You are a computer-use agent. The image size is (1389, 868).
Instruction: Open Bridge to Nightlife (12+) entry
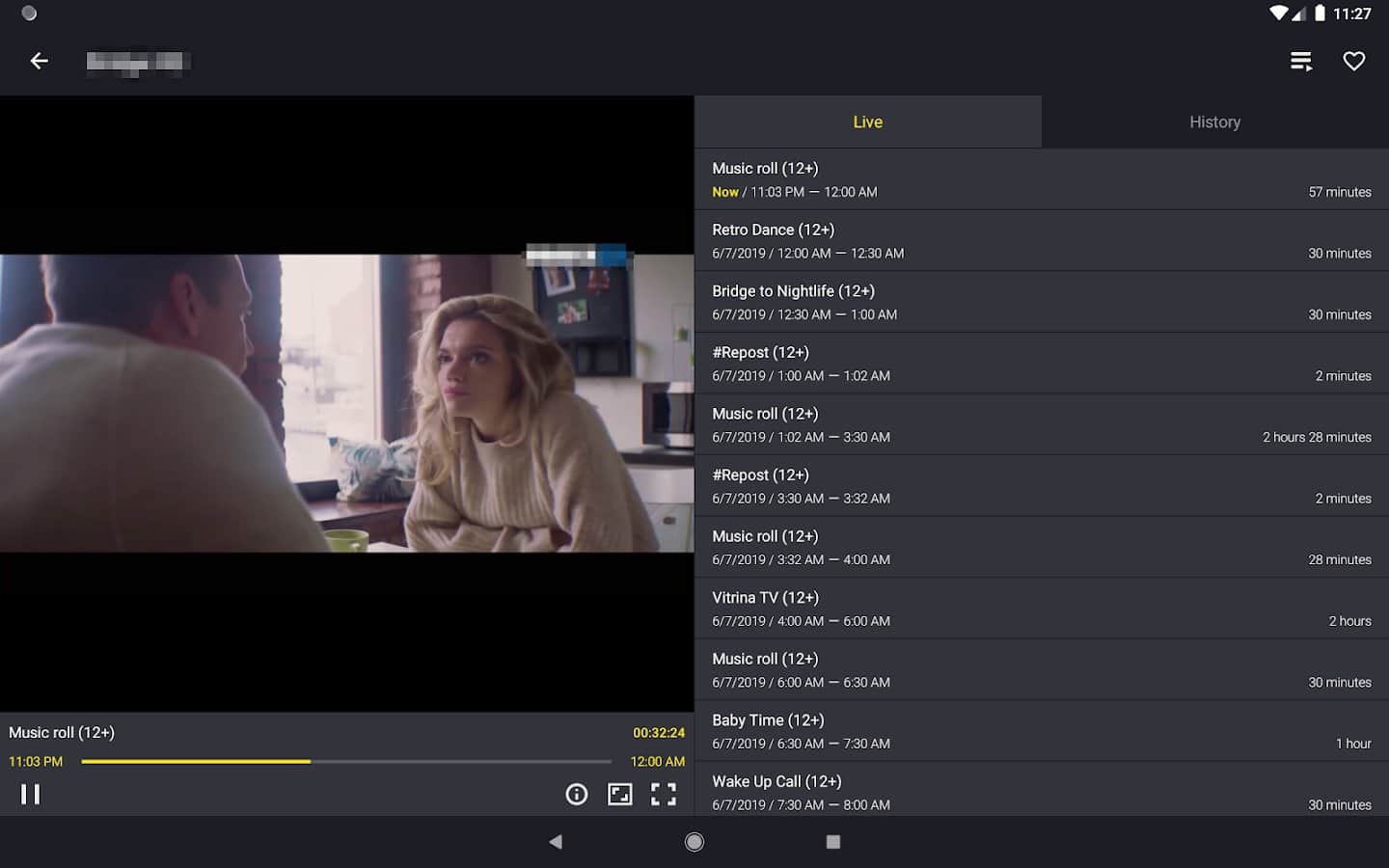[x=1041, y=302]
